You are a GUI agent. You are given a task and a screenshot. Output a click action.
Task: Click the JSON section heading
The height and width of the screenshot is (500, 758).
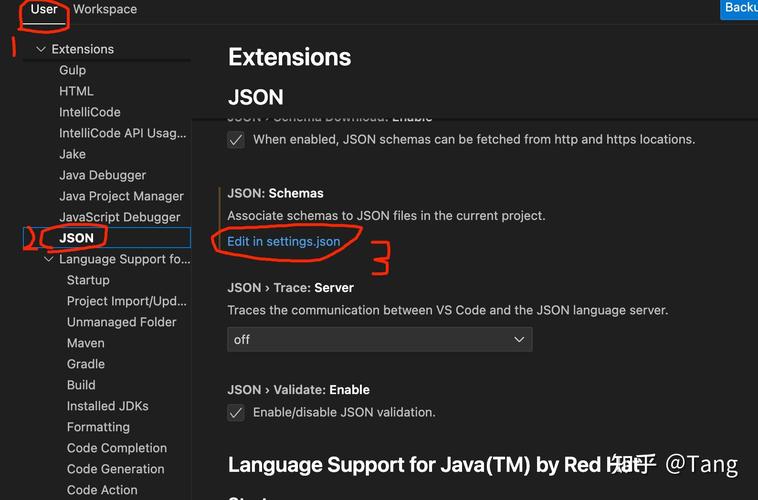coord(256,97)
